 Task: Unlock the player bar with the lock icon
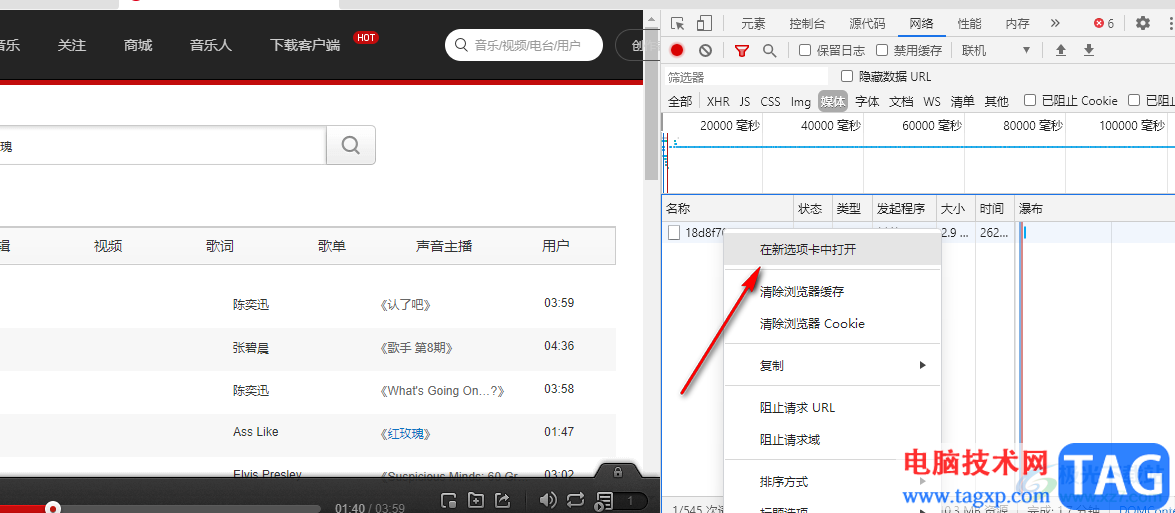617,472
